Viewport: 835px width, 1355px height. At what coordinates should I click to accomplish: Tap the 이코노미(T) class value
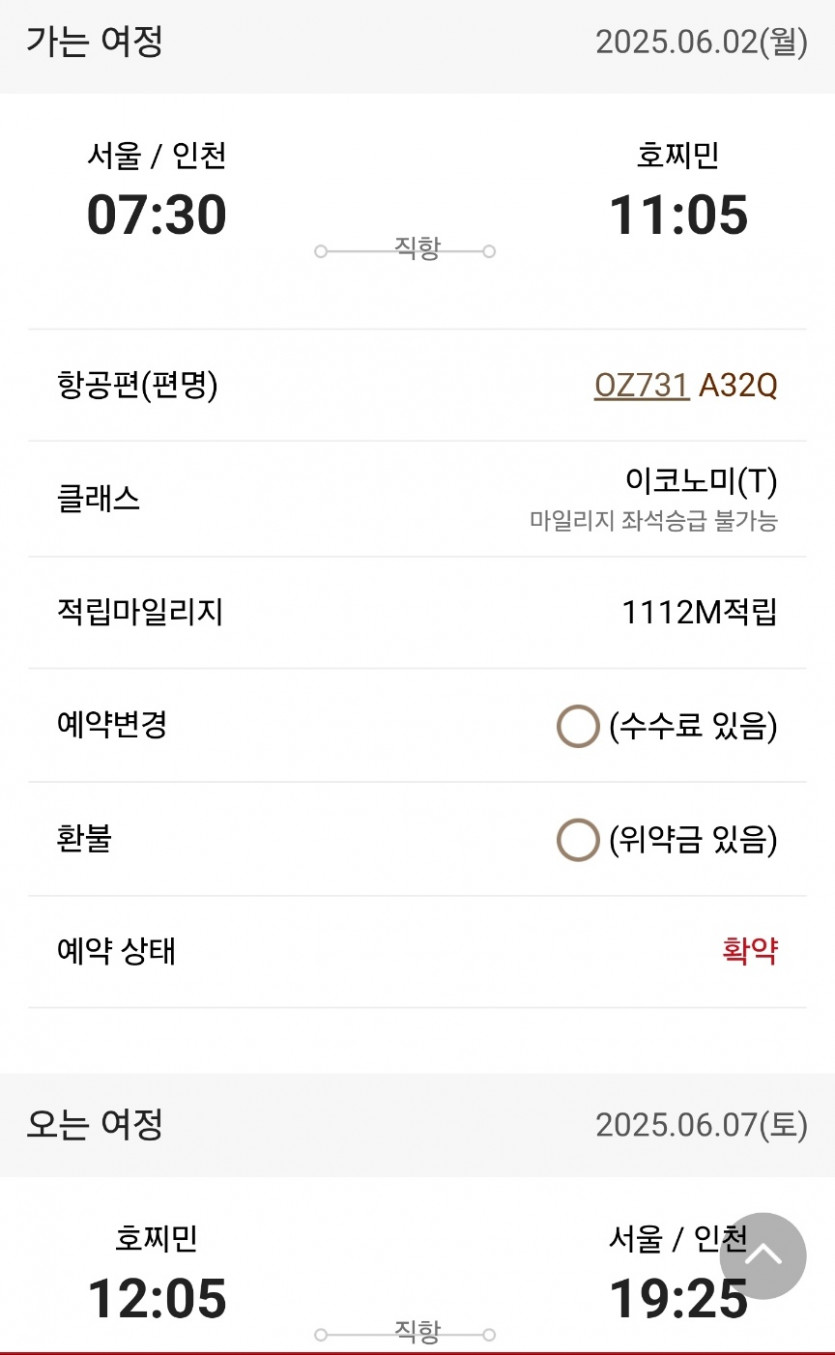[x=701, y=482]
